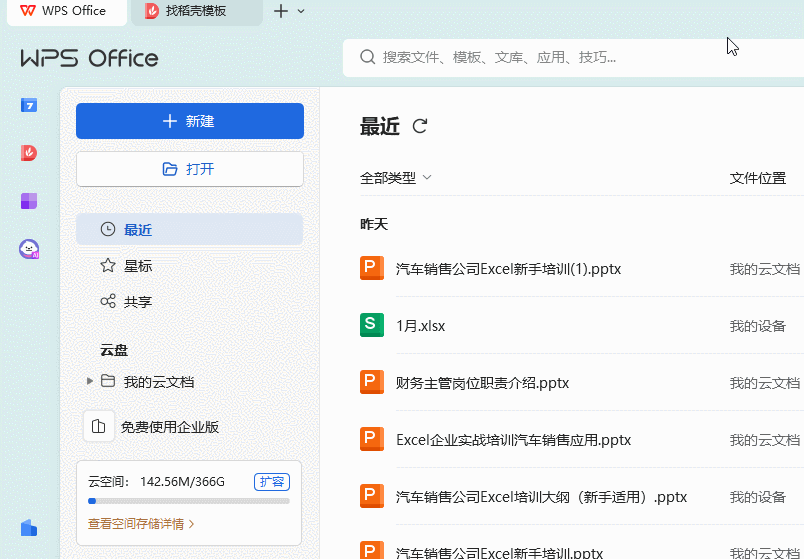Open 汽车销售公司Excel培训大纲（新手适用）.pptx
The height and width of the screenshot is (559, 804).
click(x=541, y=497)
